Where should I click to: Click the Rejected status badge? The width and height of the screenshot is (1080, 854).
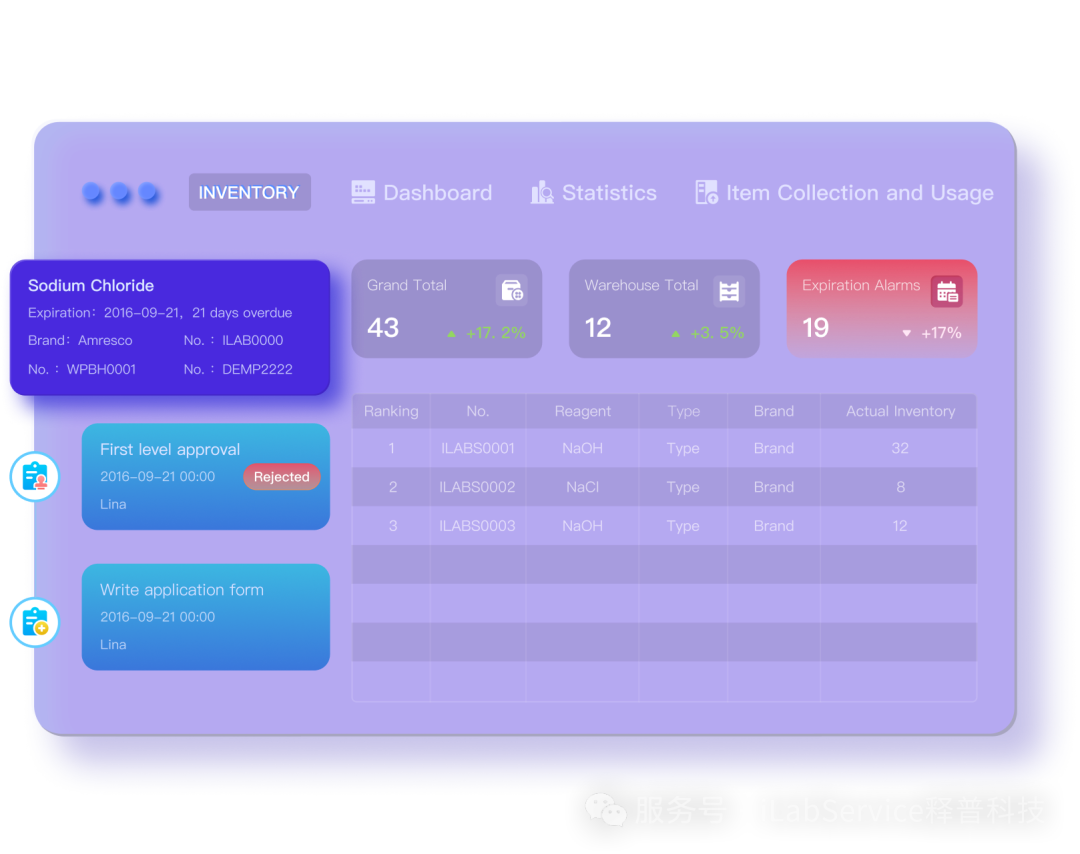pyautogui.click(x=281, y=477)
